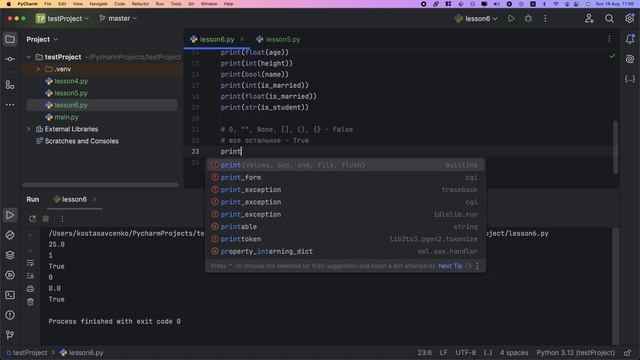
Task: Select main.py in project tree
Action: [66, 117]
